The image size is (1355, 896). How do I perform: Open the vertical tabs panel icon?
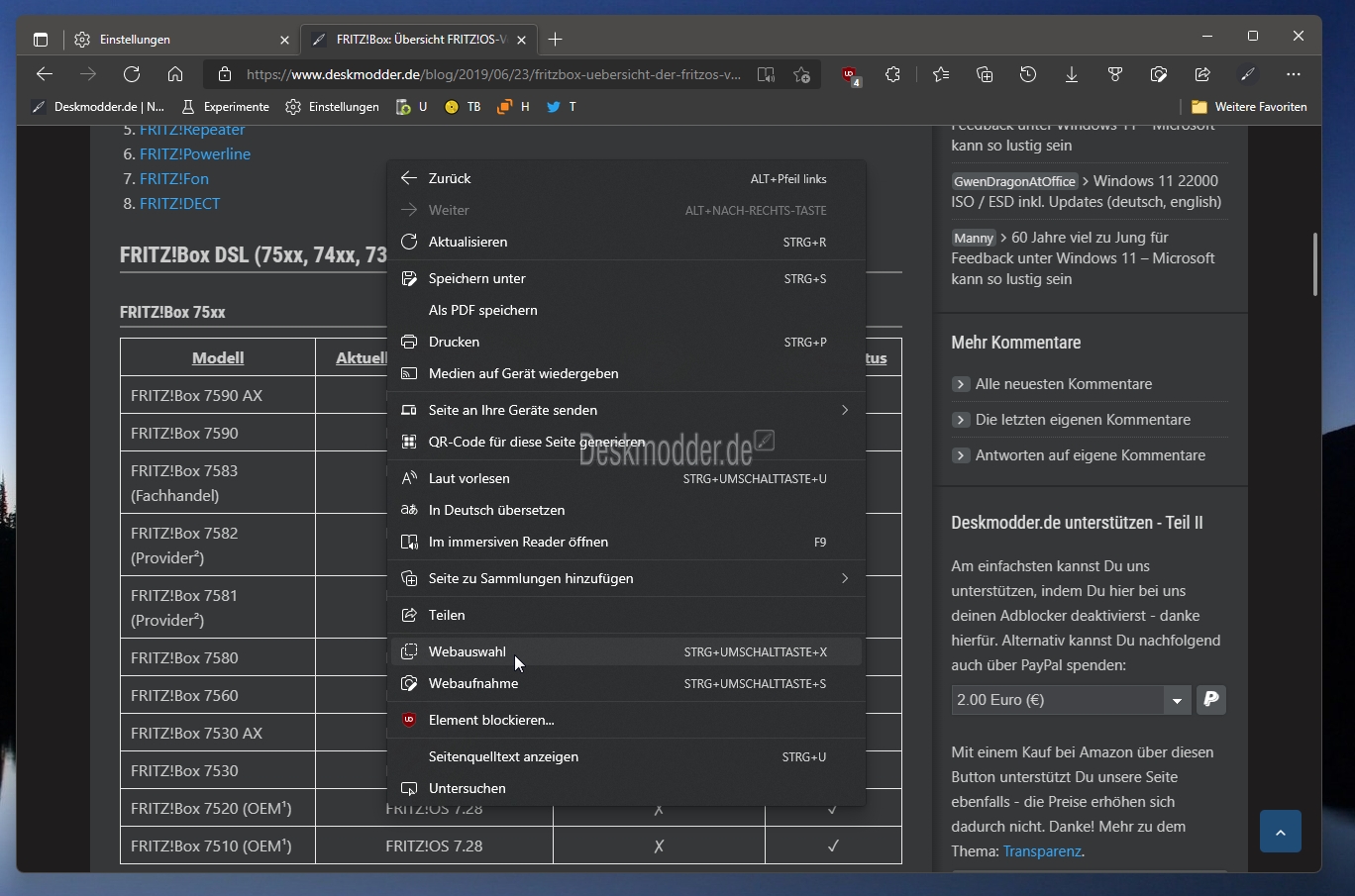(x=41, y=40)
